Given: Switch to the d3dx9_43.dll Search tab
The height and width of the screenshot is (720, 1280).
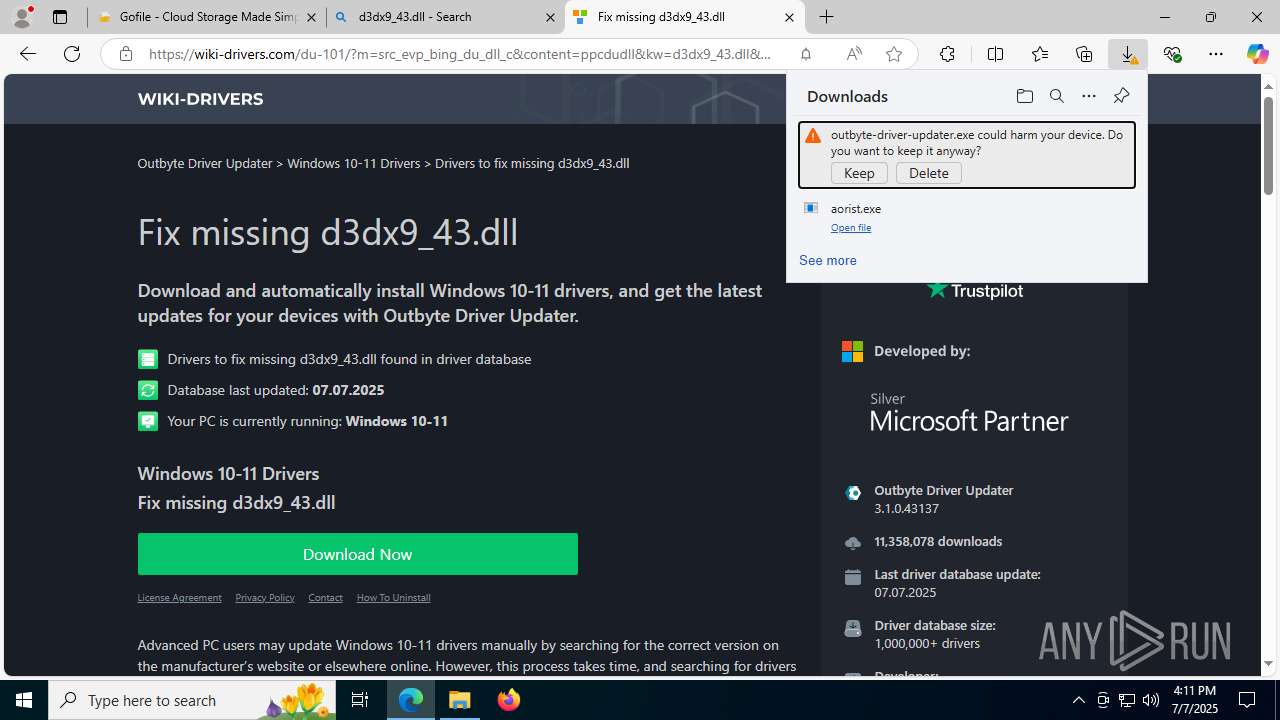Looking at the screenshot, I should pyautogui.click(x=445, y=17).
